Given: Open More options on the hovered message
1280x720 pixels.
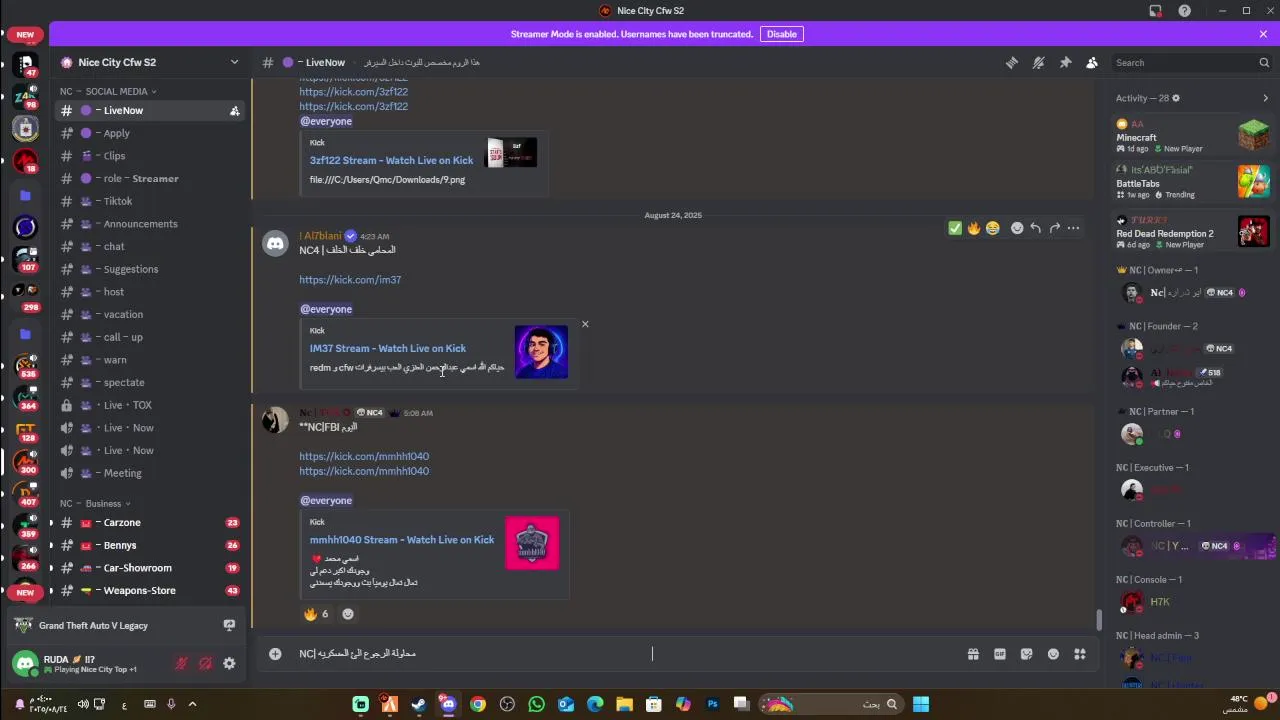Looking at the screenshot, I should (1073, 228).
